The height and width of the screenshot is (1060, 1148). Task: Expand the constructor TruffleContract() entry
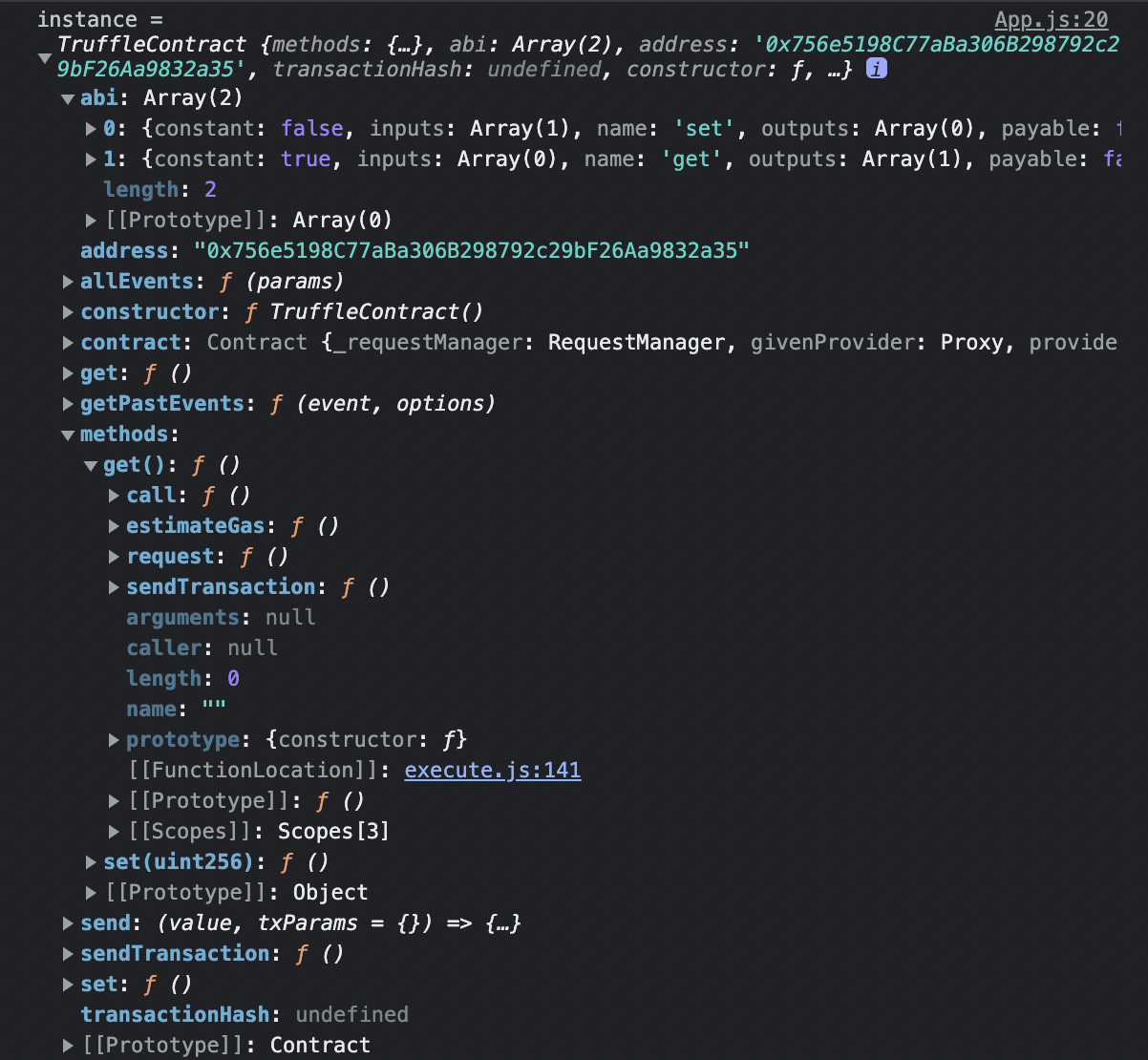(68, 312)
